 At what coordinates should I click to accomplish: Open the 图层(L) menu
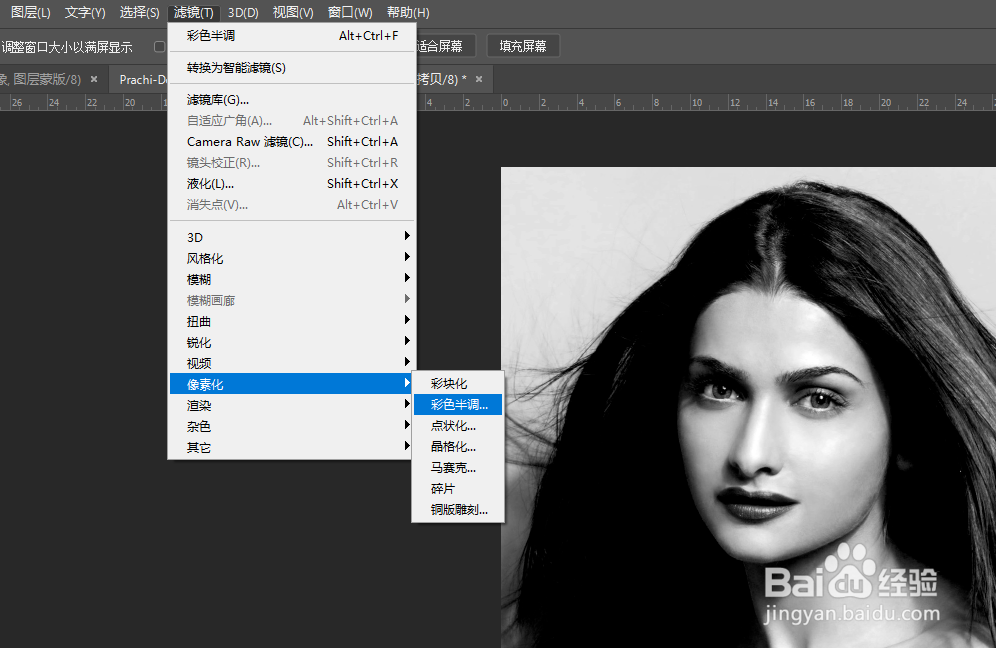(x=30, y=12)
